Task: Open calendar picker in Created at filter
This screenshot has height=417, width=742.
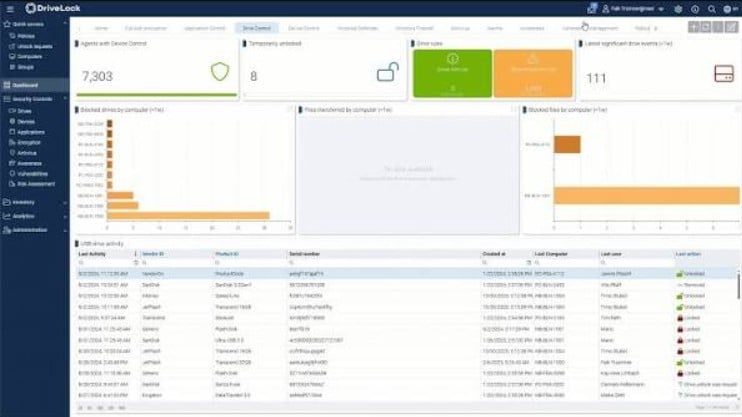Action: [x=529, y=263]
